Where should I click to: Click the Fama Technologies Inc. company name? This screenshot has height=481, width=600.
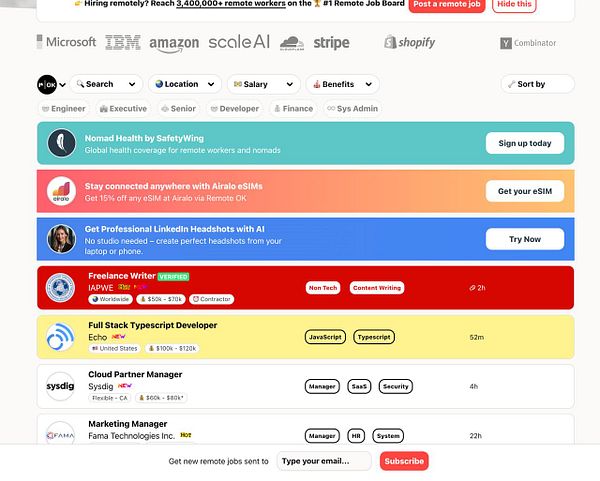click(x=131, y=436)
